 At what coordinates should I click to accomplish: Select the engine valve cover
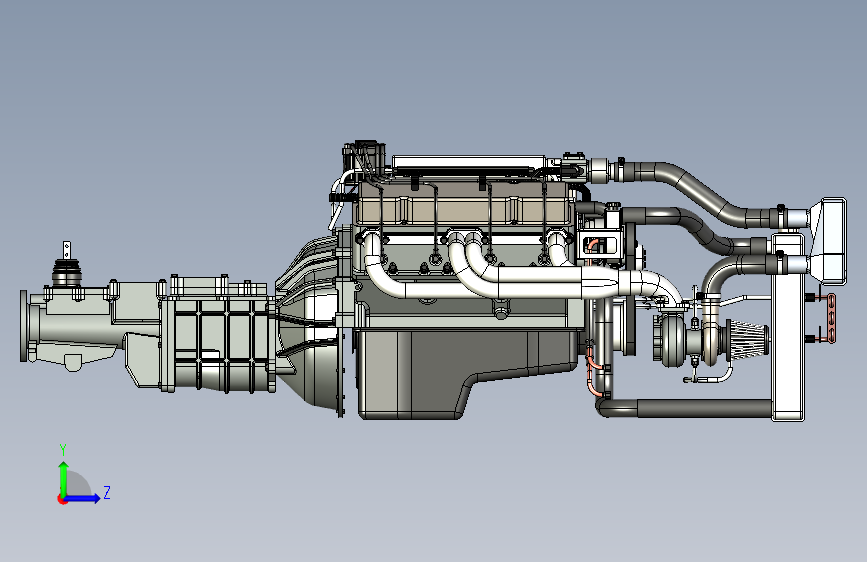click(464, 202)
